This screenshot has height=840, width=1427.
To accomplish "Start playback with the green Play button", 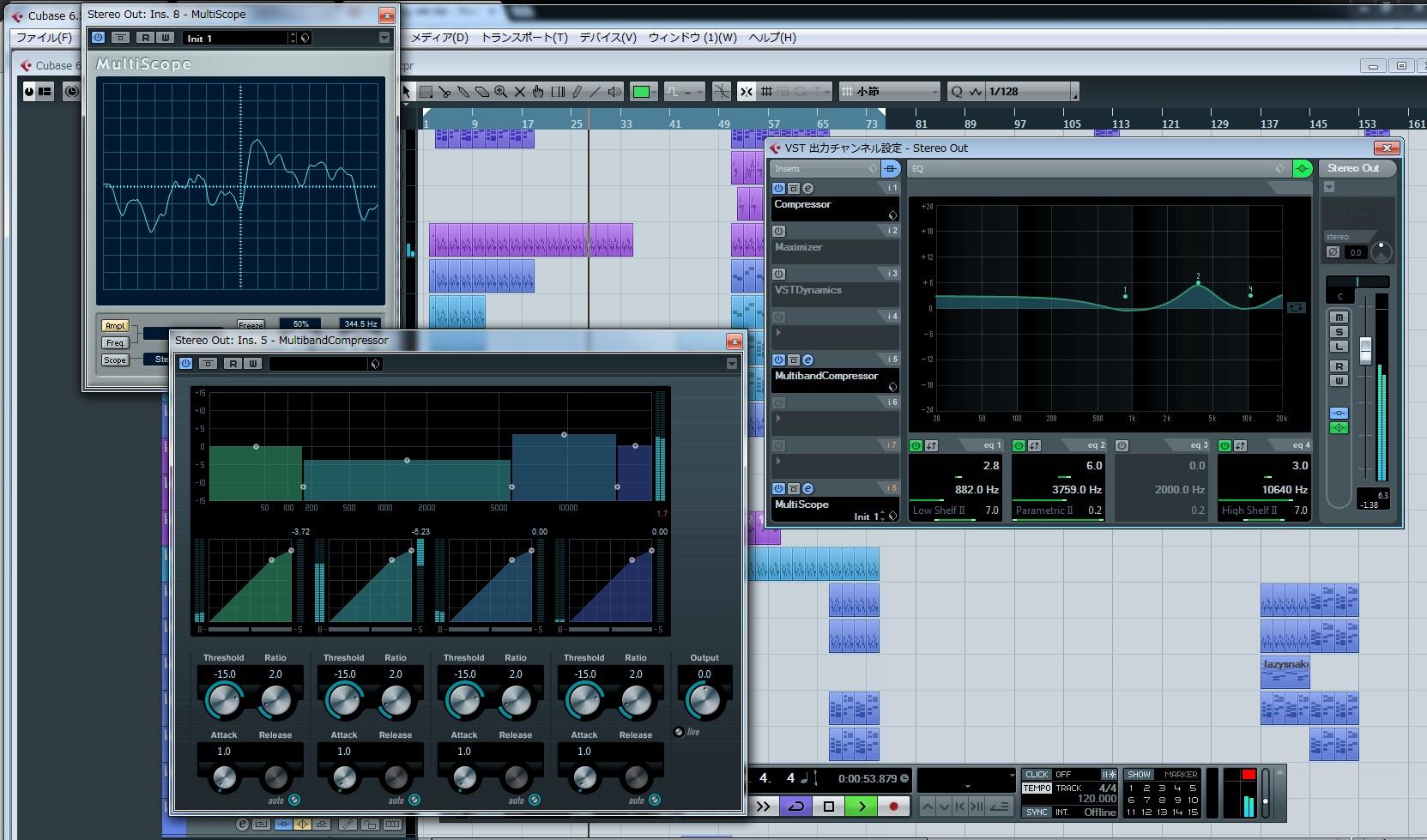I will click(x=862, y=807).
